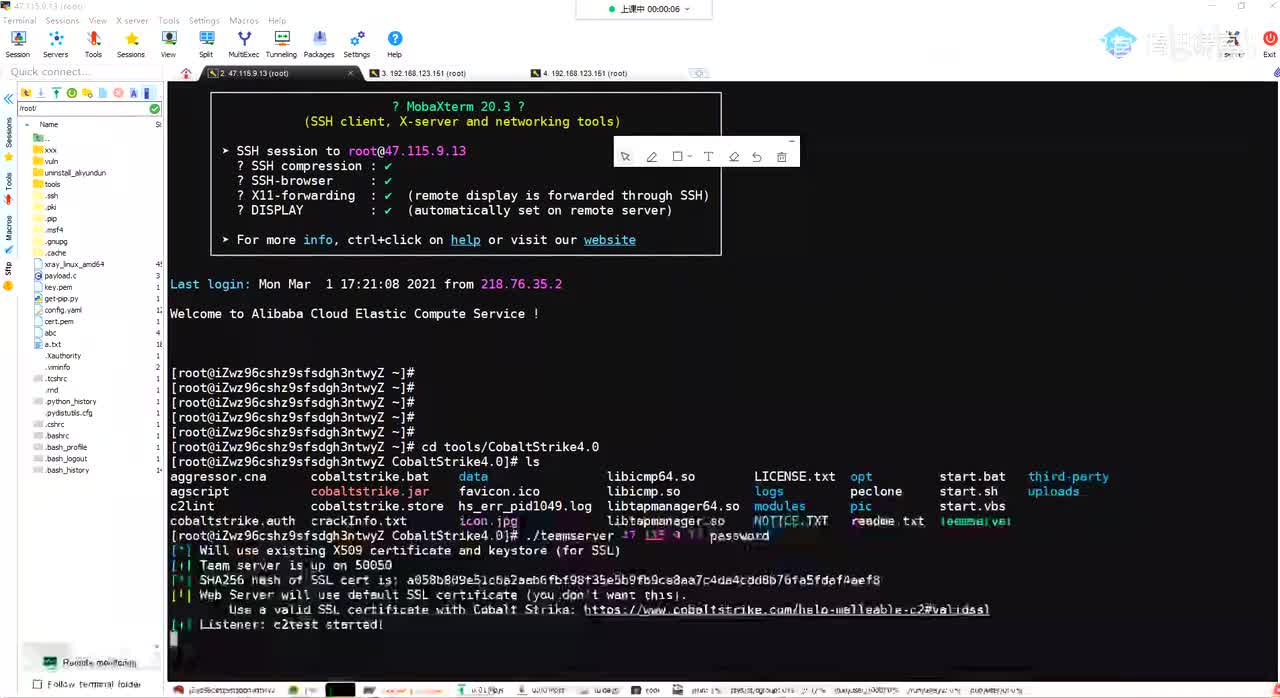Click the cobaltstrike.com help URL link
Viewport: 1280px width, 698px height.
pyautogui.click(x=786, y=609)
